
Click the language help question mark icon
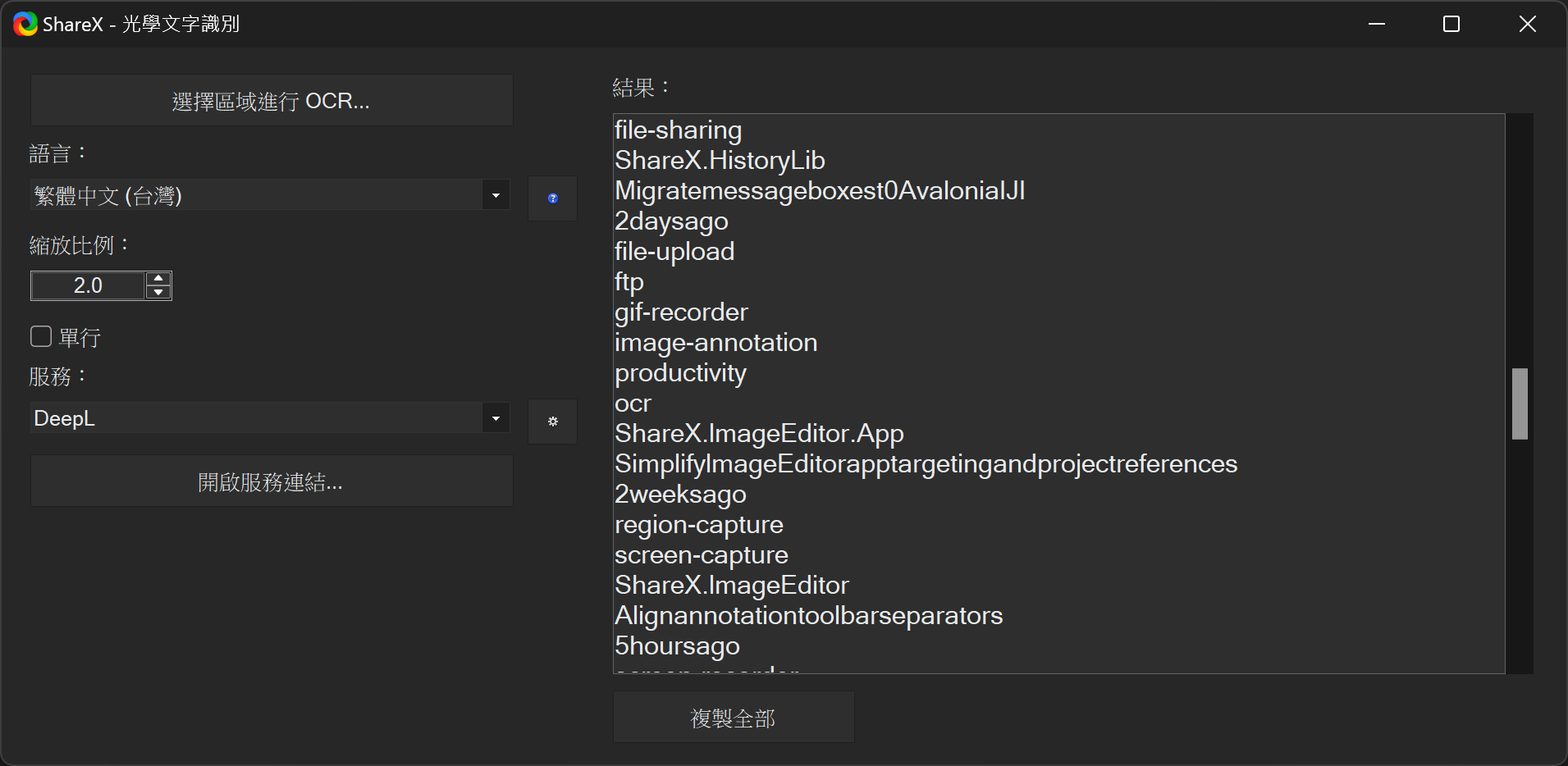click(552, 198)
